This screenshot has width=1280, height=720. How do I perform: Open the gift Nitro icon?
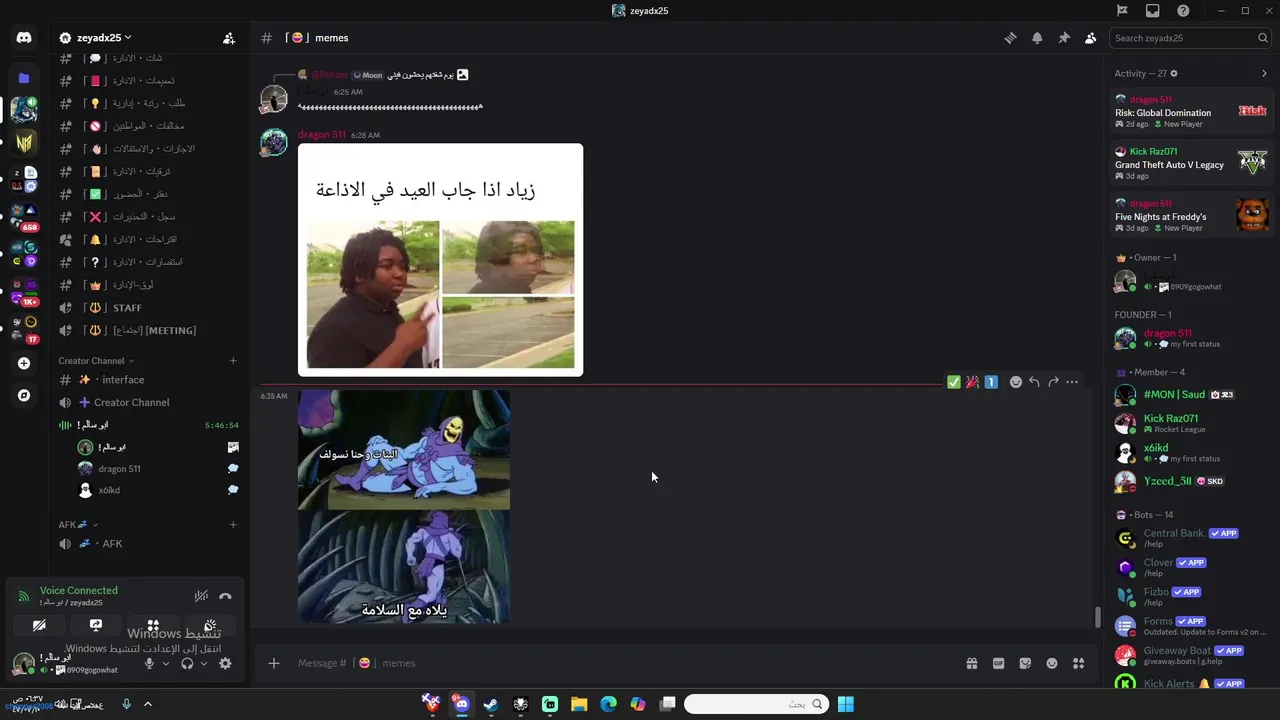click(x=971, y=663)
